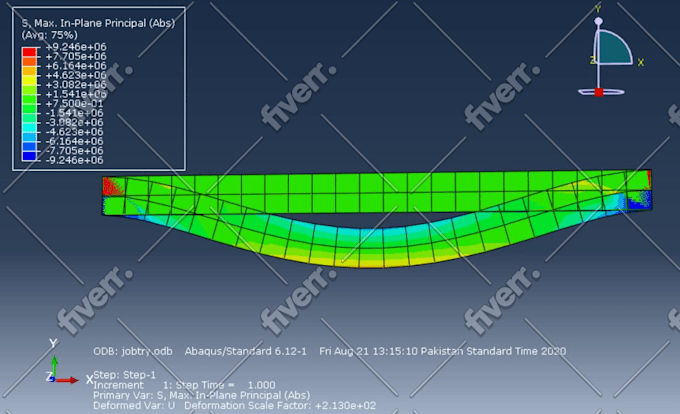The width and height of the screenshot is (680, 414).
Task: Click the blue stress region at beam's right end
Action: (x=639, y=200)
